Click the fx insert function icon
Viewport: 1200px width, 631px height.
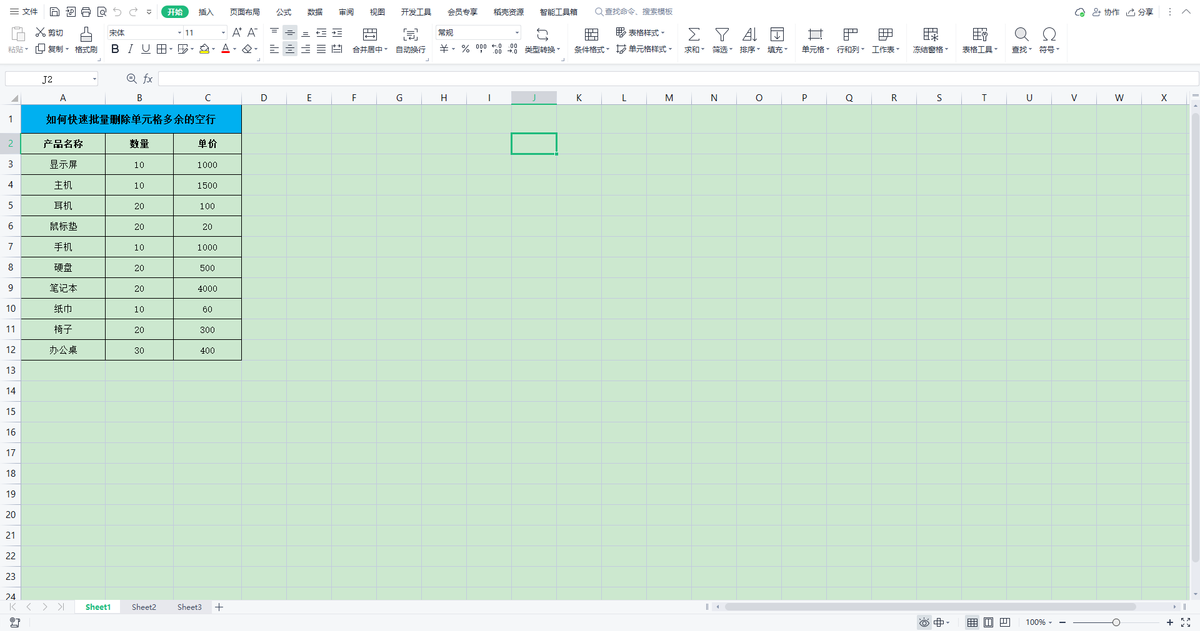147,78
